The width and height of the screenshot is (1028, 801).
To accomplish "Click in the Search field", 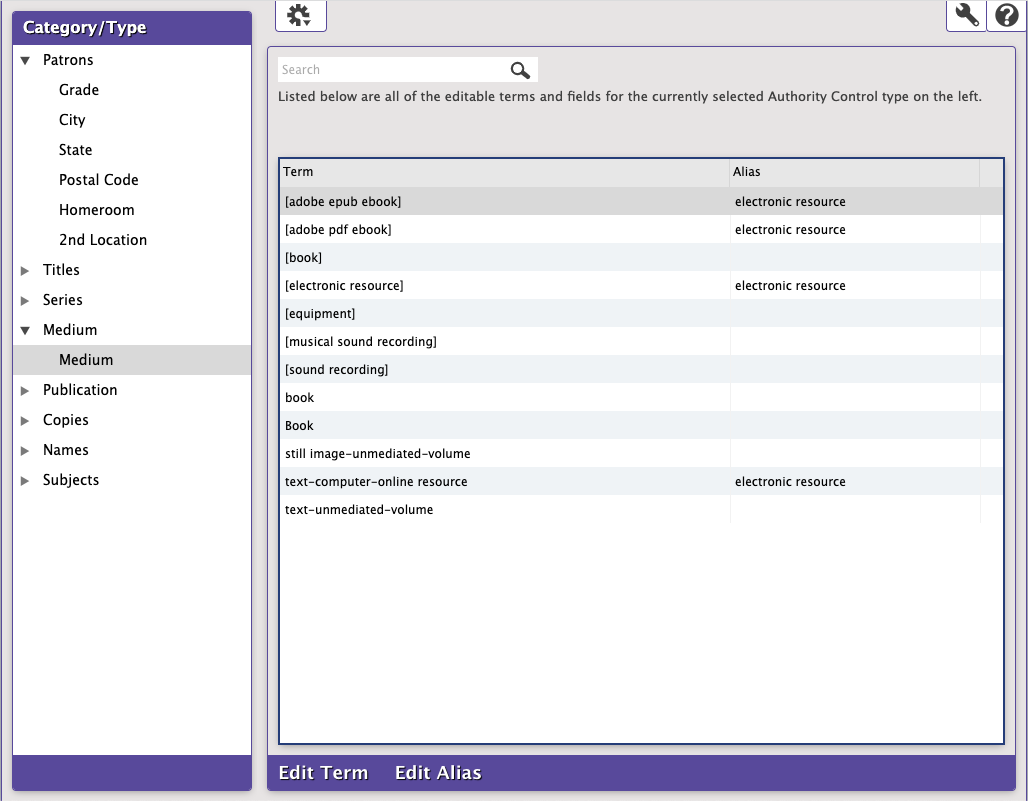I will [x=390, y=70].
